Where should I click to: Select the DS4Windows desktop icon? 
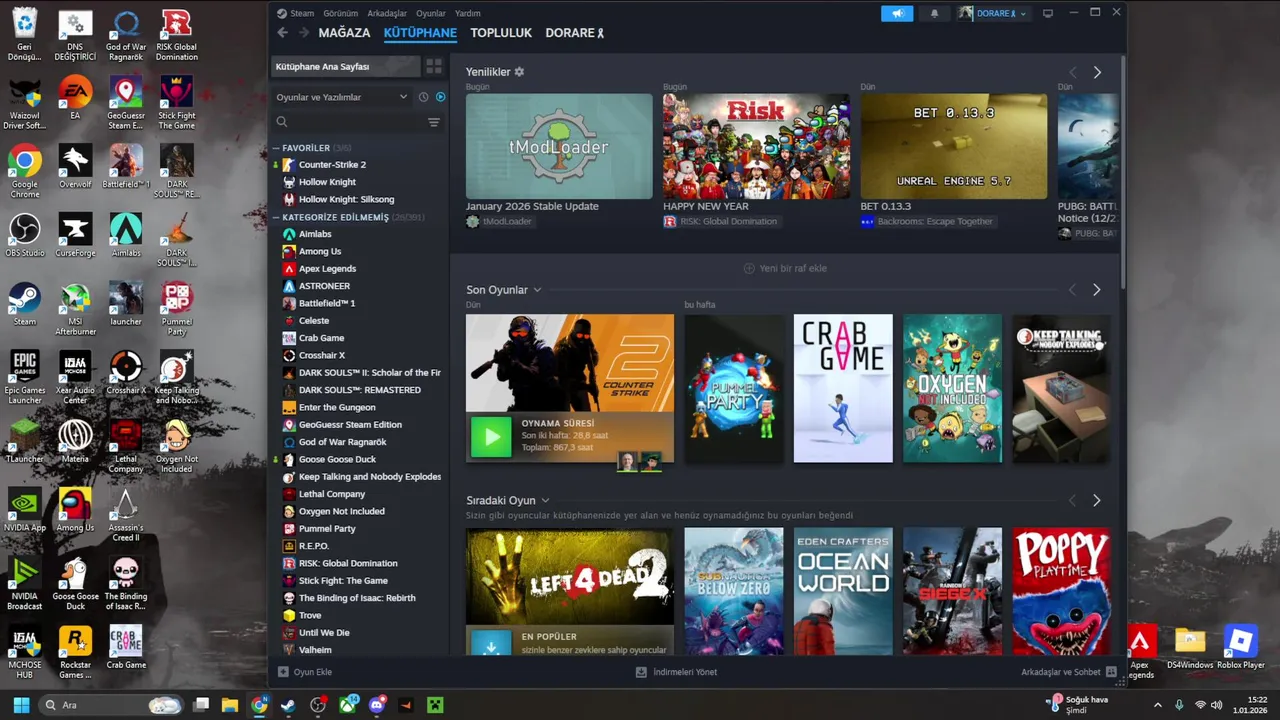click(x=1190, y=648)
